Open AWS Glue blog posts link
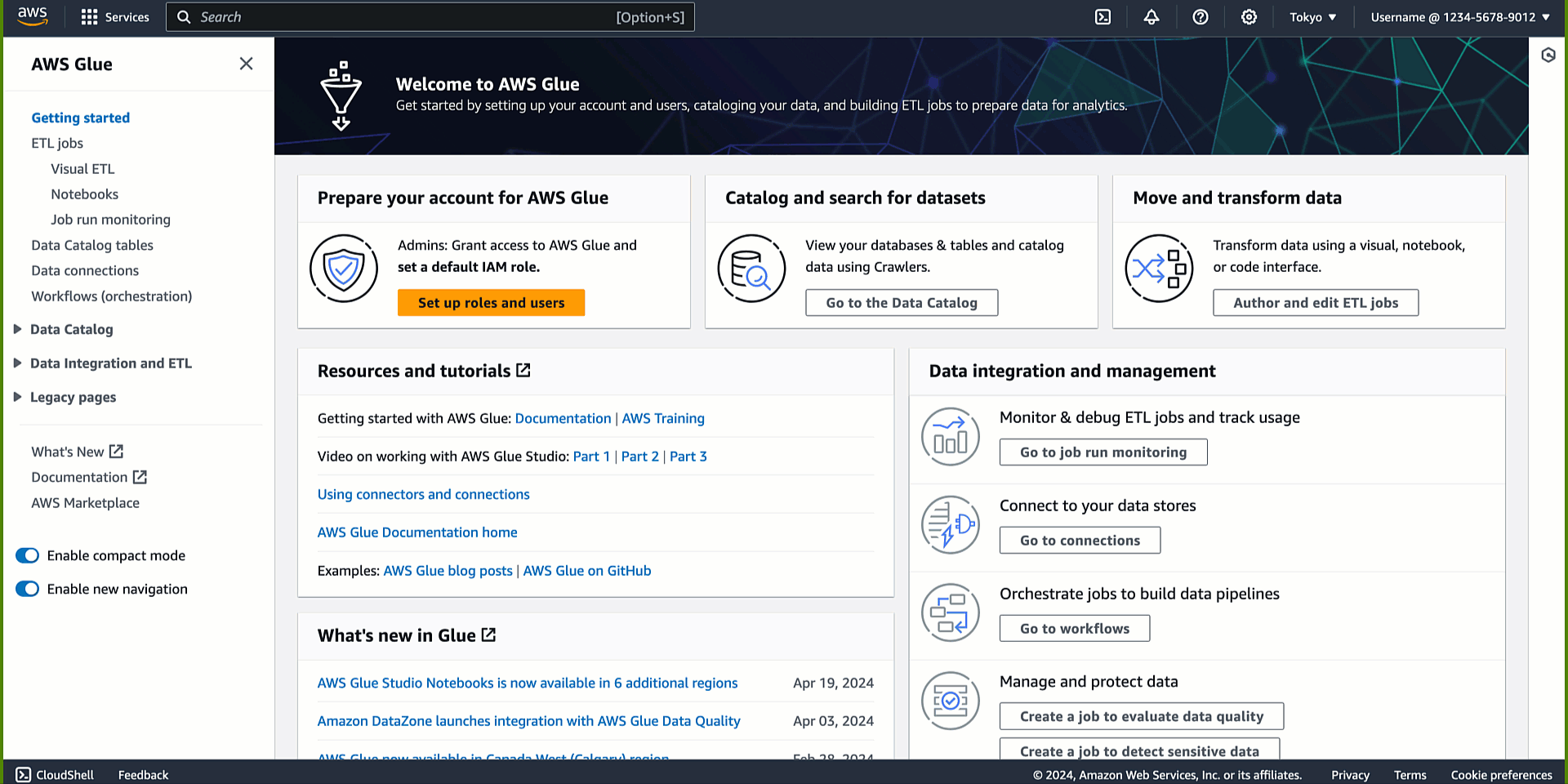Screen dimensions: 1568x784 pos(448,571)
